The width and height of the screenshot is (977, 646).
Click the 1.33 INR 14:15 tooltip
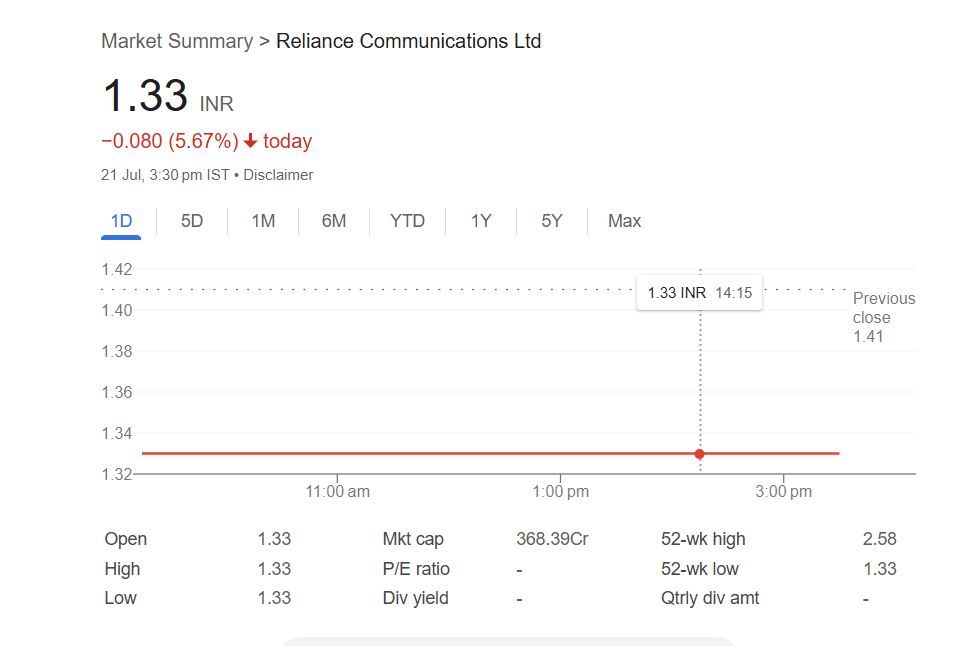699,293
